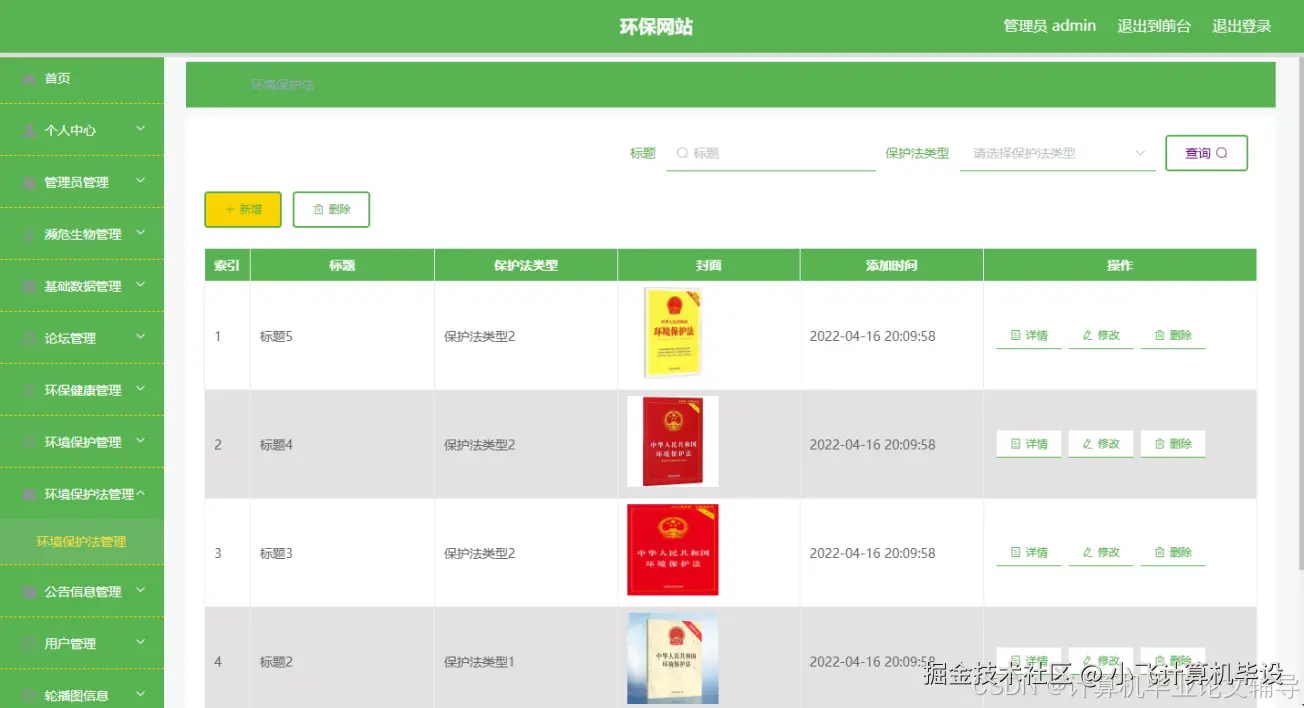Expand the 基础数据管理 sidebar menu
Screen dimensions: 1304x708
tap(82, 286)
